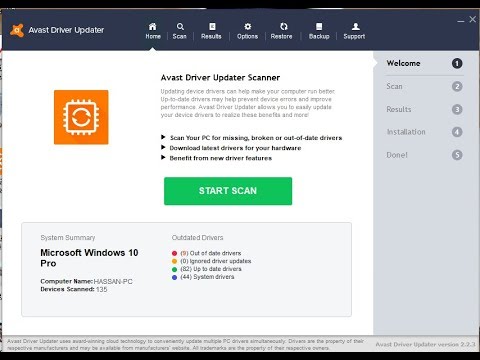
Task: Click the 'System Summary' heading
Action: coord(68,238)
